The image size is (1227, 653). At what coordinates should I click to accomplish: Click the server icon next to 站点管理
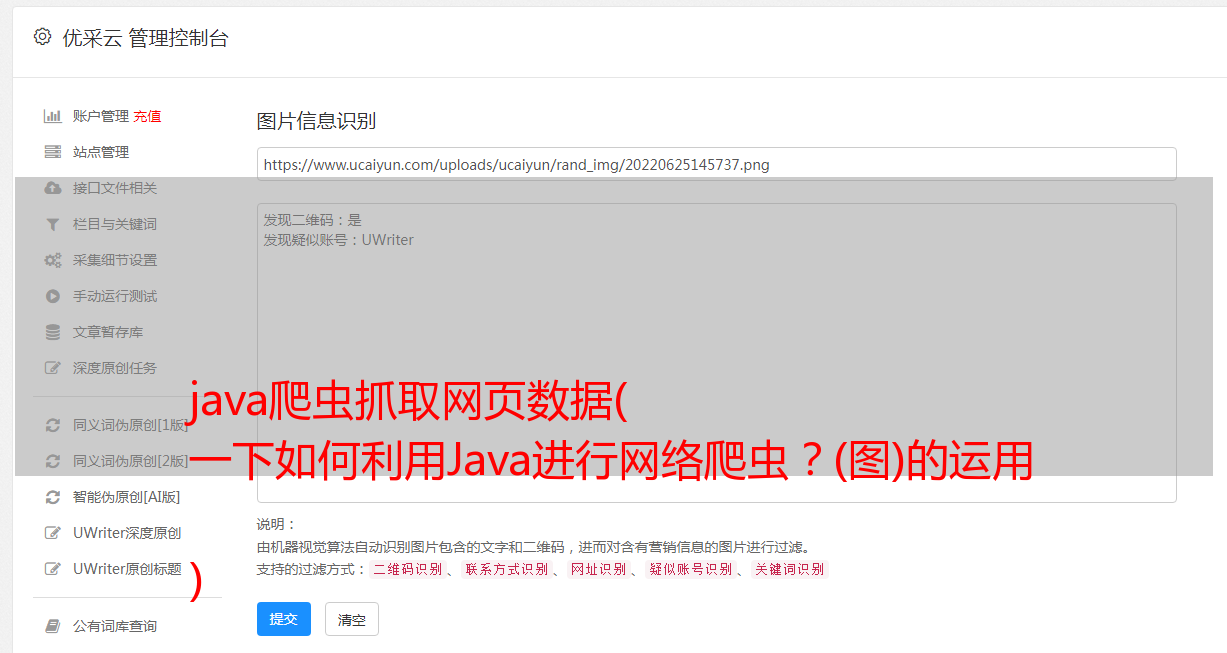(x=53, y=152)
